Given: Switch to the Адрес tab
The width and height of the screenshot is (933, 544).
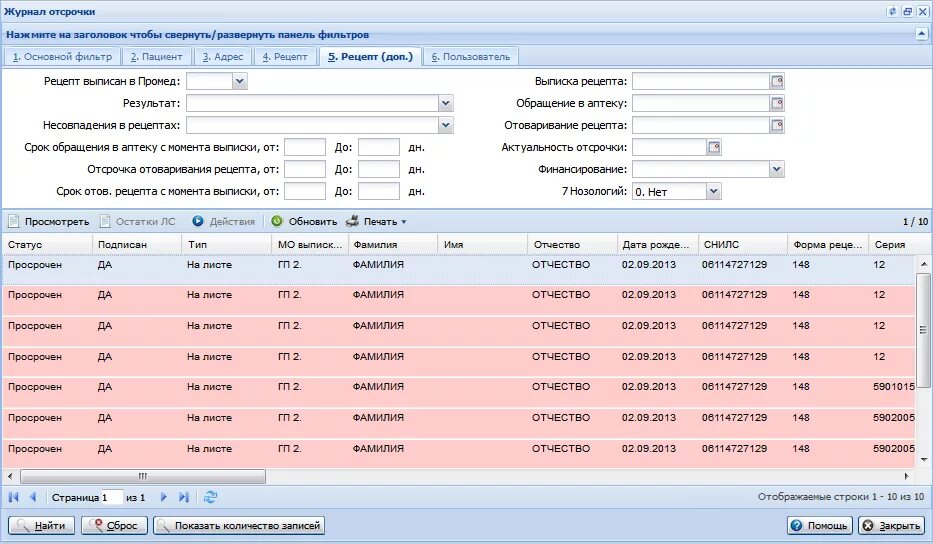Looking at the screenshot, I should tap(223, 57).
